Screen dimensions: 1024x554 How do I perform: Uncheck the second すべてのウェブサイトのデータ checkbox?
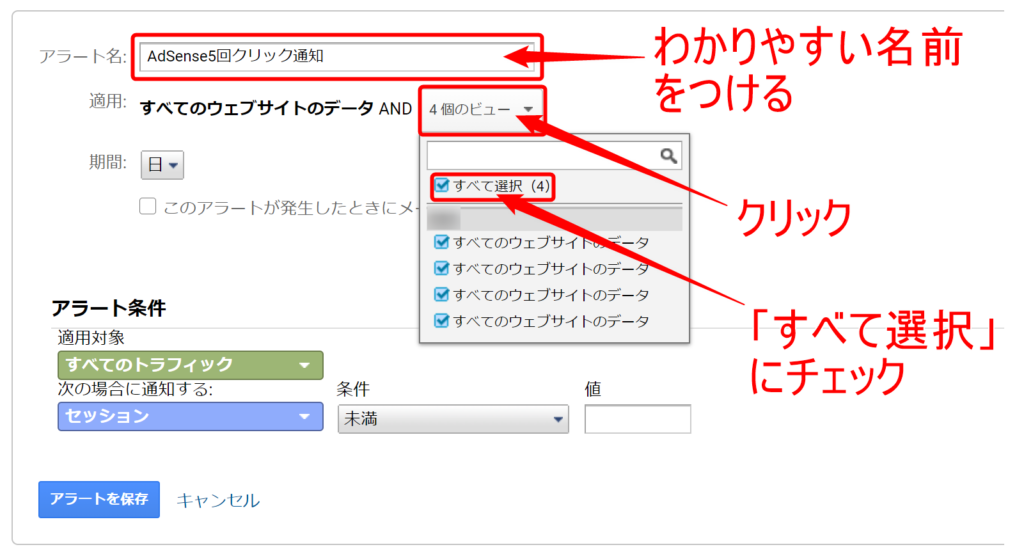tap(441, 269)
